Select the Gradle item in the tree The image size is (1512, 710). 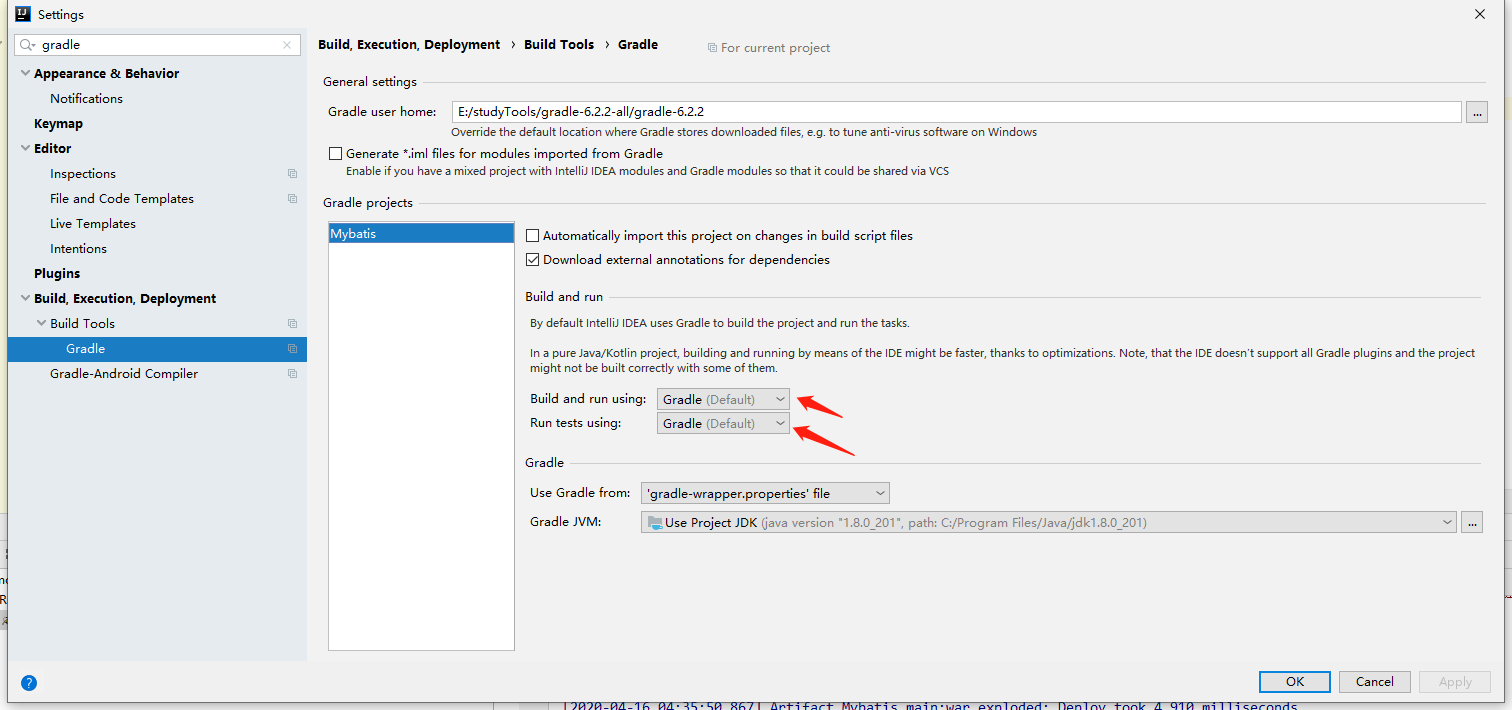[157, 349]
